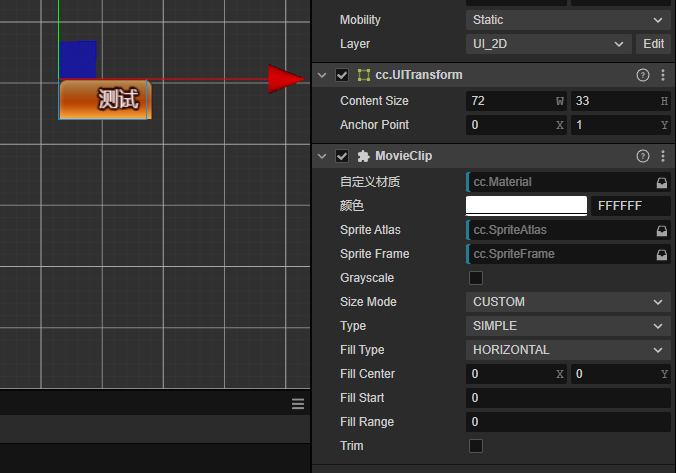Click the Fill Center X field
Image resolution: width=676 pixels, height=473 pixels.
[x=516, y=374]
